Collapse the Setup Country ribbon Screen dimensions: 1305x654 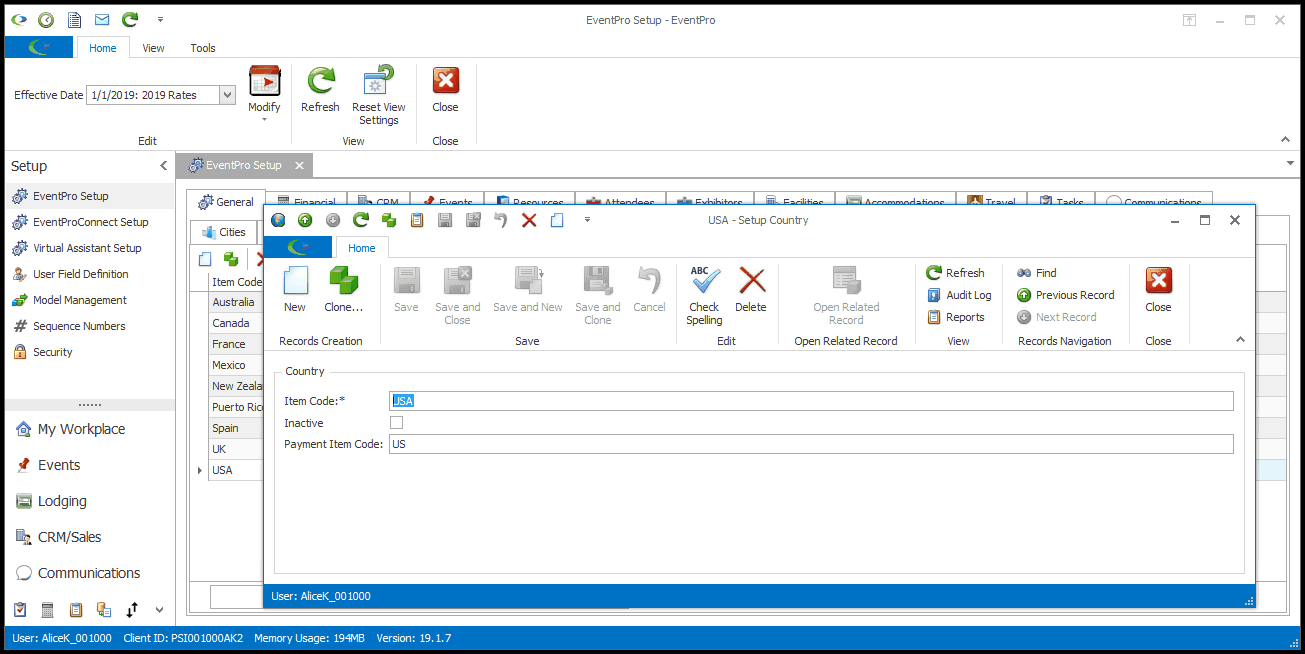(1241, 340)
